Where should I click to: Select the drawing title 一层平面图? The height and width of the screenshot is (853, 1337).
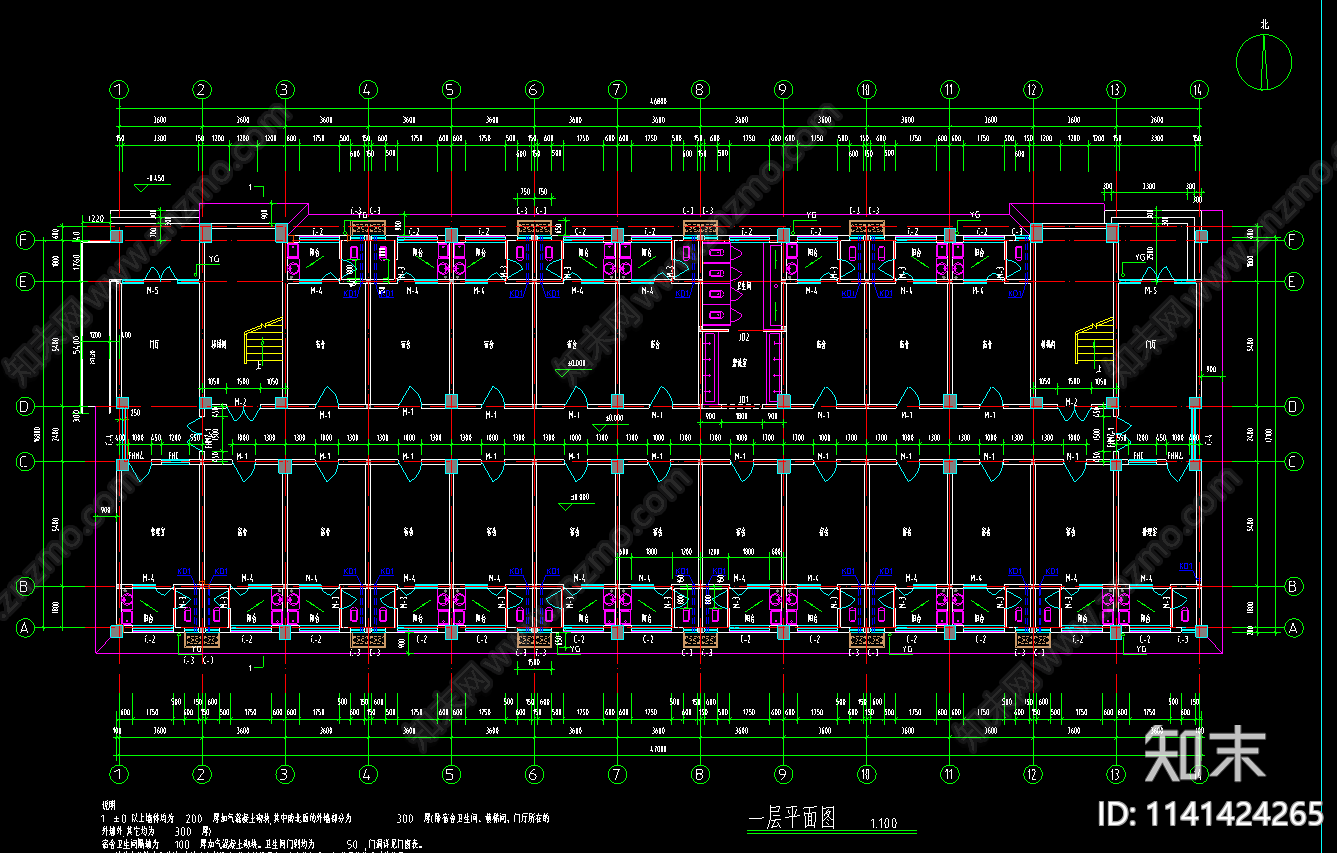pos(792,818)
